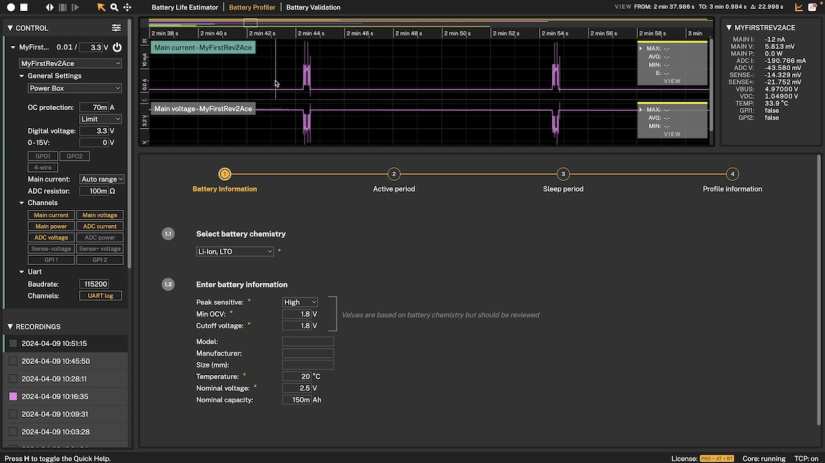825x463 pixels.
Task: Click the pink 10:16:35 recording color swatch
Action: click(13, 396)
